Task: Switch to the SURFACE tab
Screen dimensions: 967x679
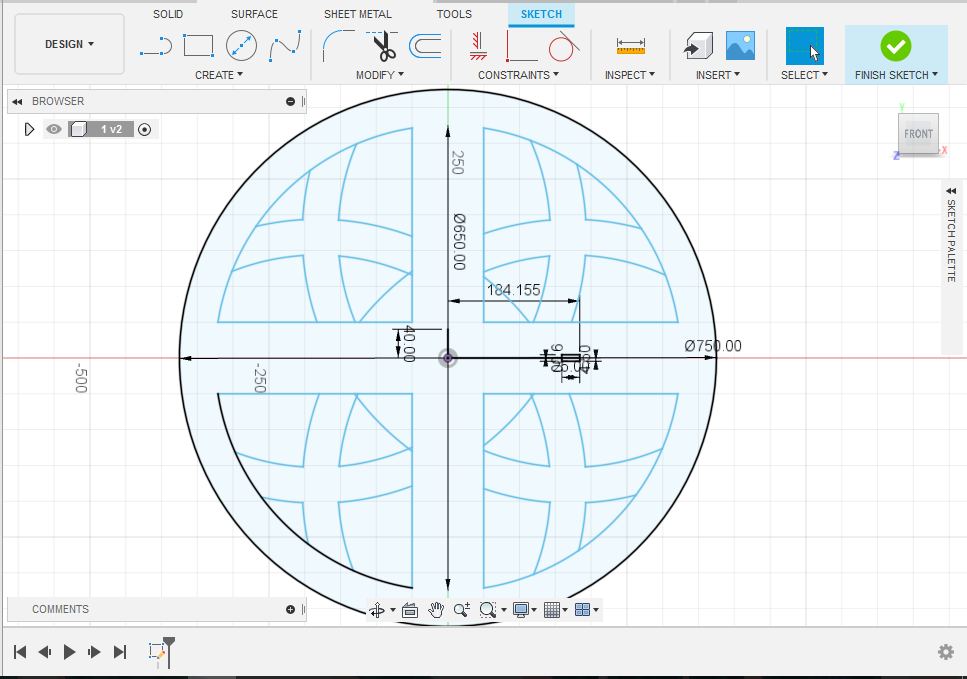Action: (254, 14)
